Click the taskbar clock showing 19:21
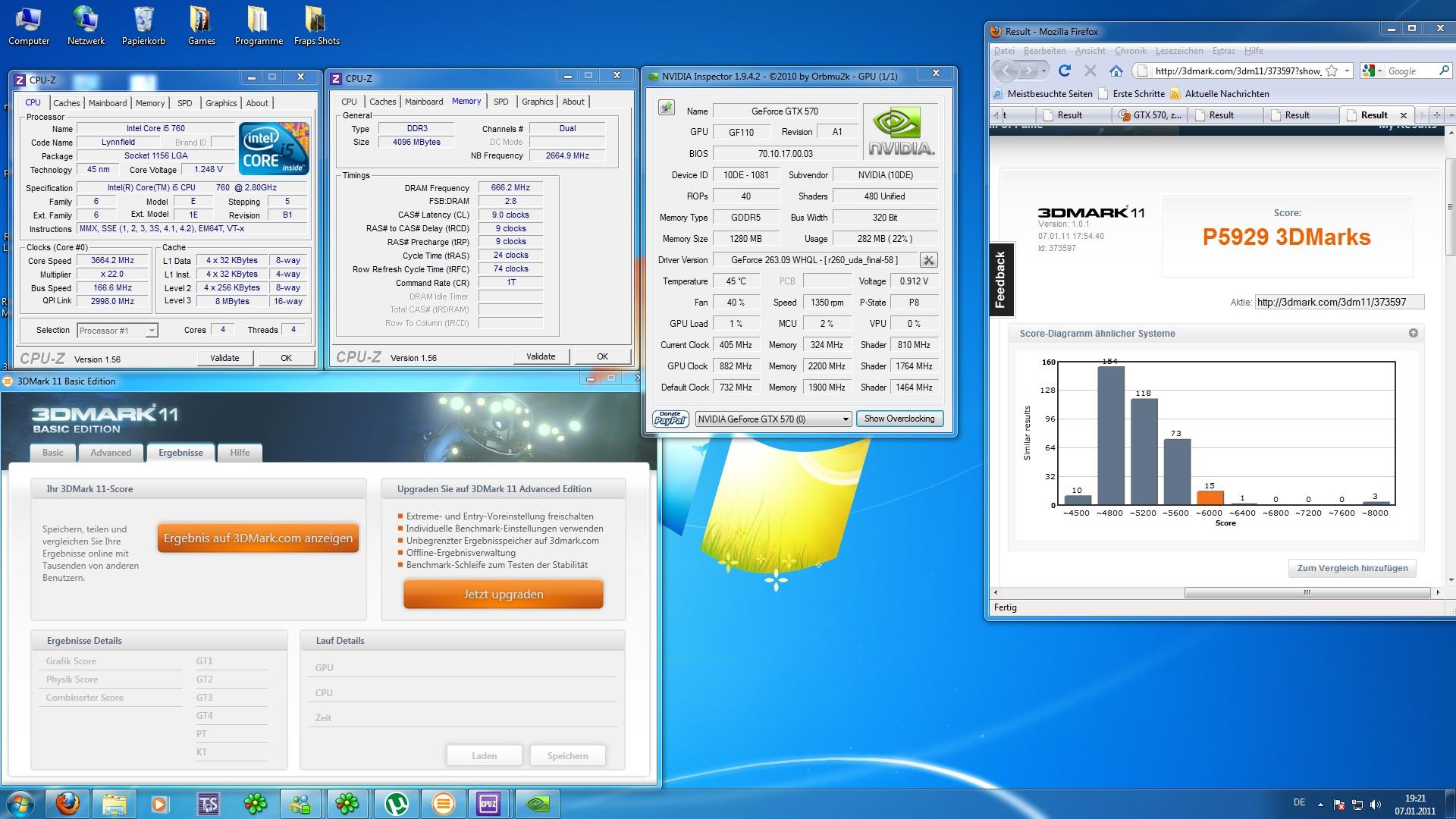This screenshot has height=819, width=1456. point(1415,804)
